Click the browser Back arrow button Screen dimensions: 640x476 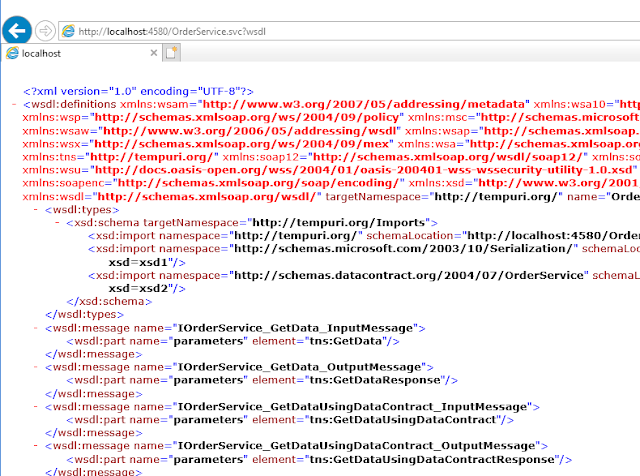pyautogui.click(x=17, y=31)
